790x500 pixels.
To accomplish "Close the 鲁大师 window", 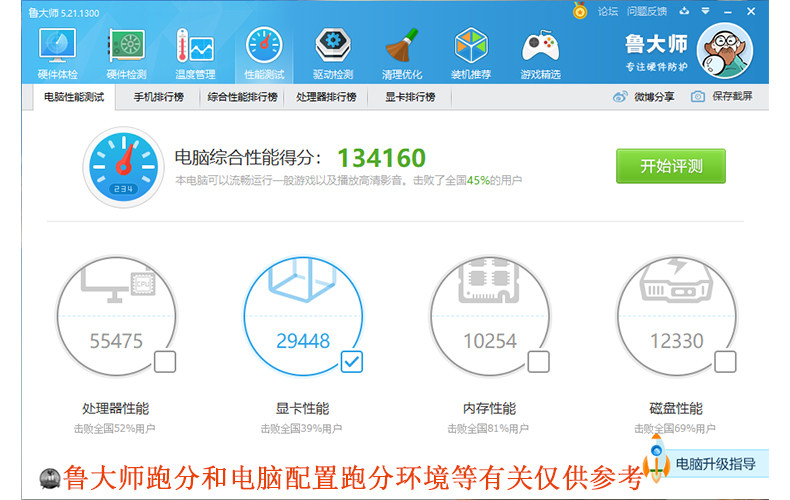I will click(751, 11).
